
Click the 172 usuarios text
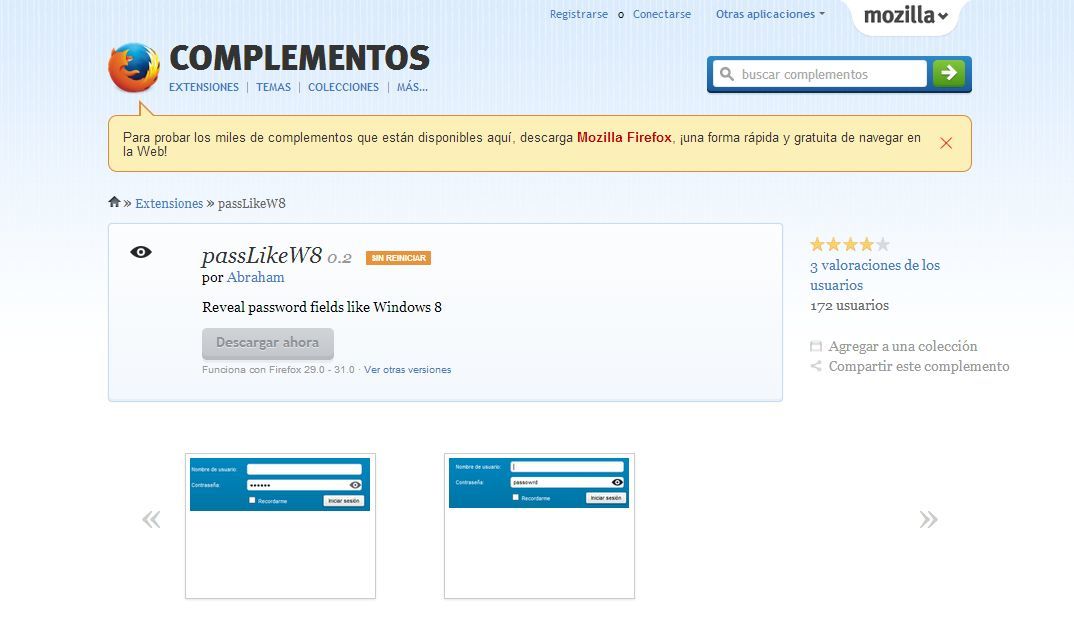[x=849, y=306]
